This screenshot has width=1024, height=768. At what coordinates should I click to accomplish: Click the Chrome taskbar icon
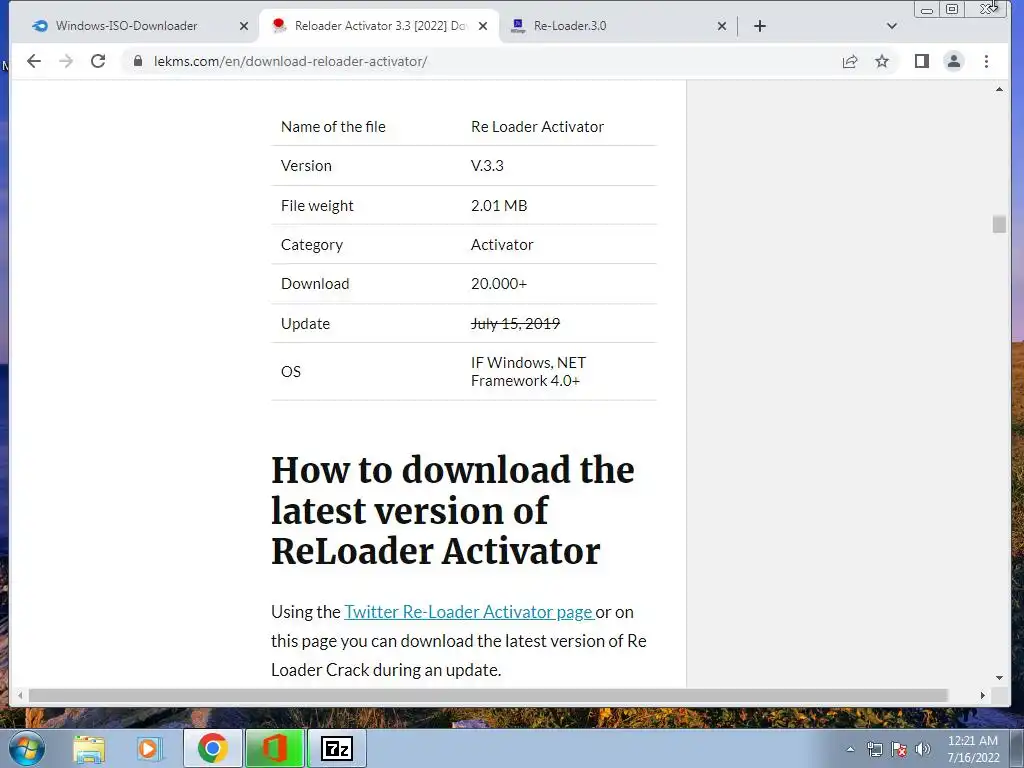point(212,748)
